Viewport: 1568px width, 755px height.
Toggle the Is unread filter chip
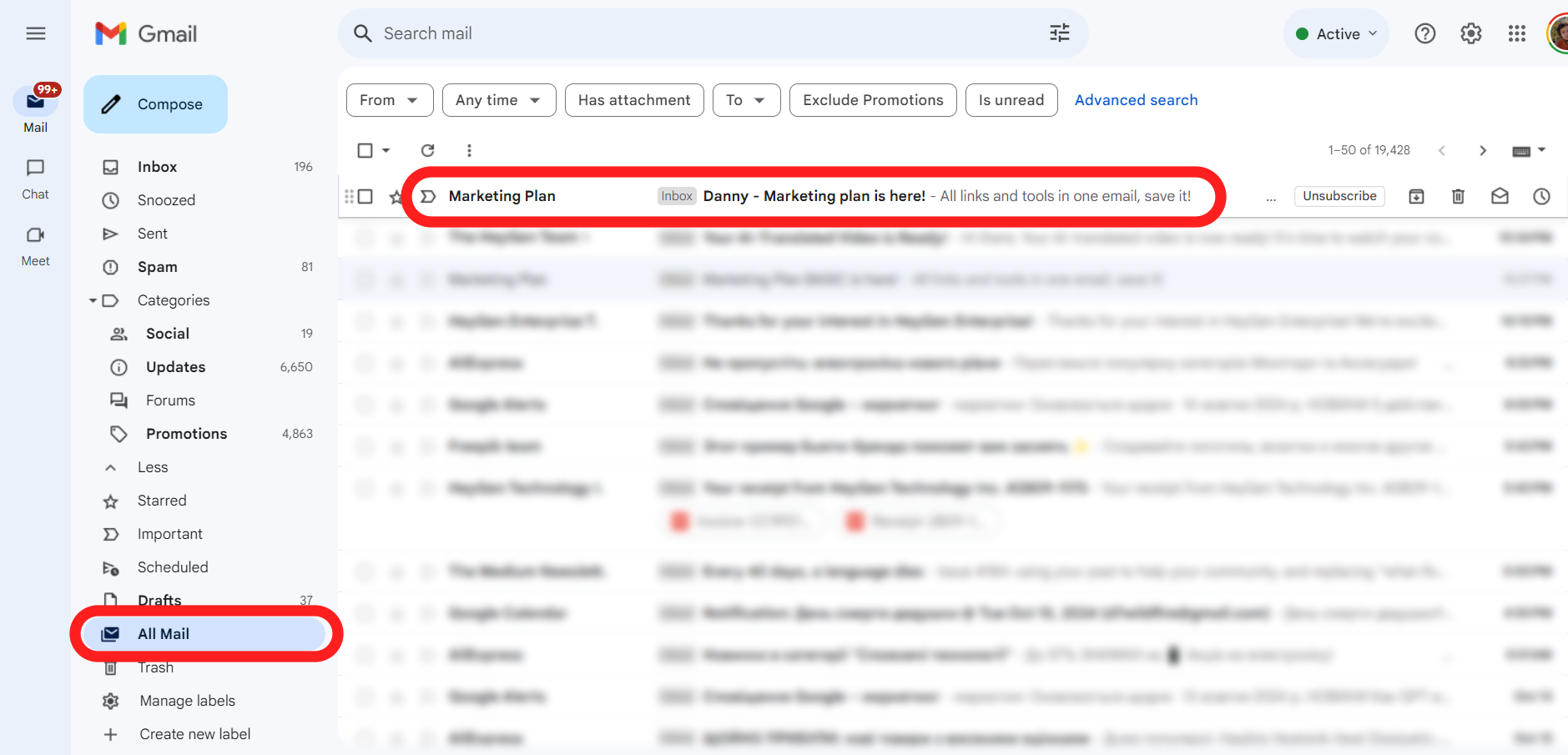tap(1011, 100)
